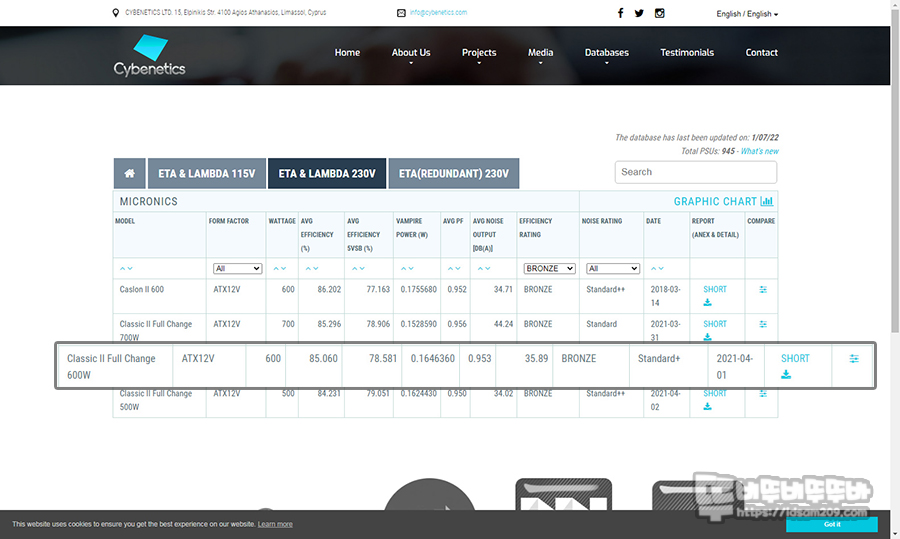Viewport: 900px width, 539px height.
Task: Click the Cybenetics logo
Action: [149, 56]
